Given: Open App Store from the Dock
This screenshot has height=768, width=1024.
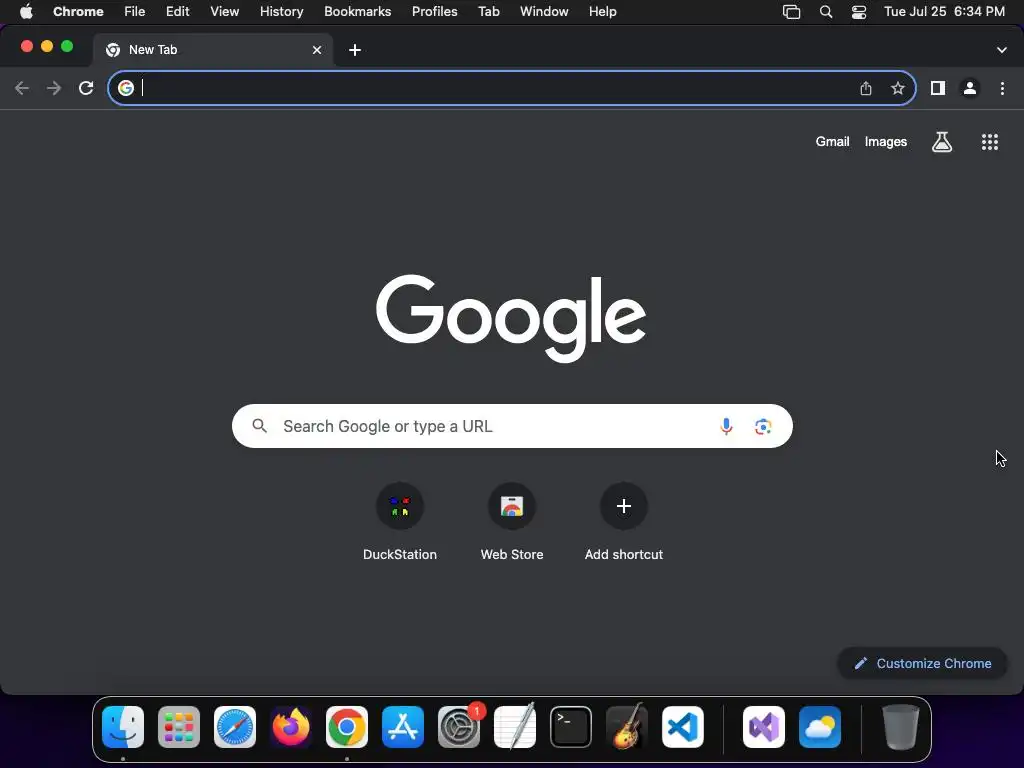Looking at the screenshot, I should 403,727.
